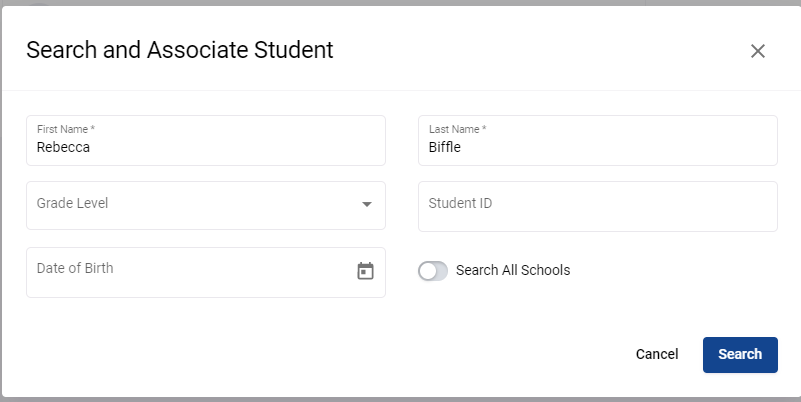The width and height of the screenshot is (801, 402).
Task: Click into the Date of Birth field
Action: click(x=206, y=272)
